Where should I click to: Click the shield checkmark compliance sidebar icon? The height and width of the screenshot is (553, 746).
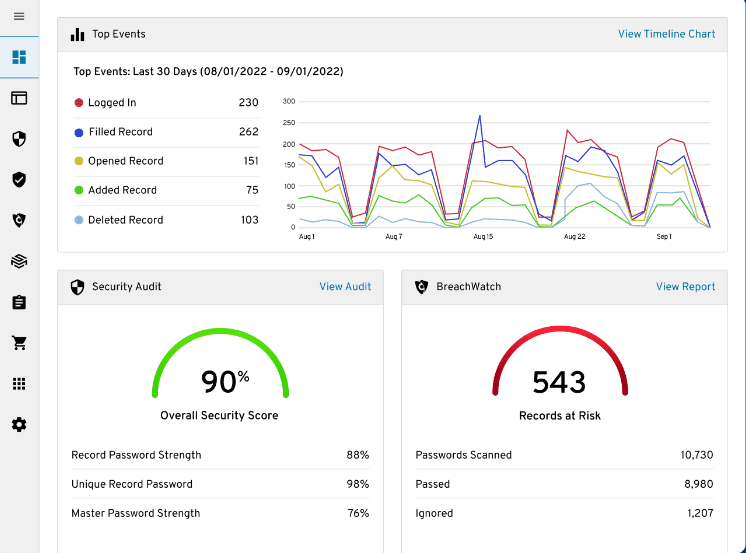click(19, 180)
